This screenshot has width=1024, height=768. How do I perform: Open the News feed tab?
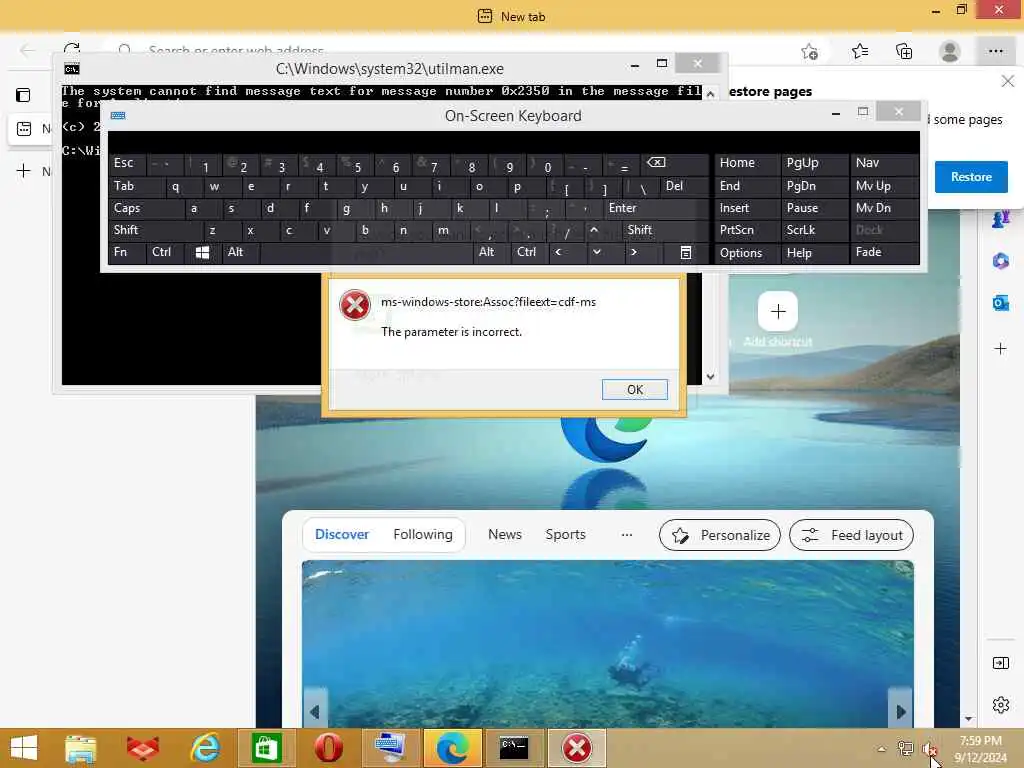point(504,534)
